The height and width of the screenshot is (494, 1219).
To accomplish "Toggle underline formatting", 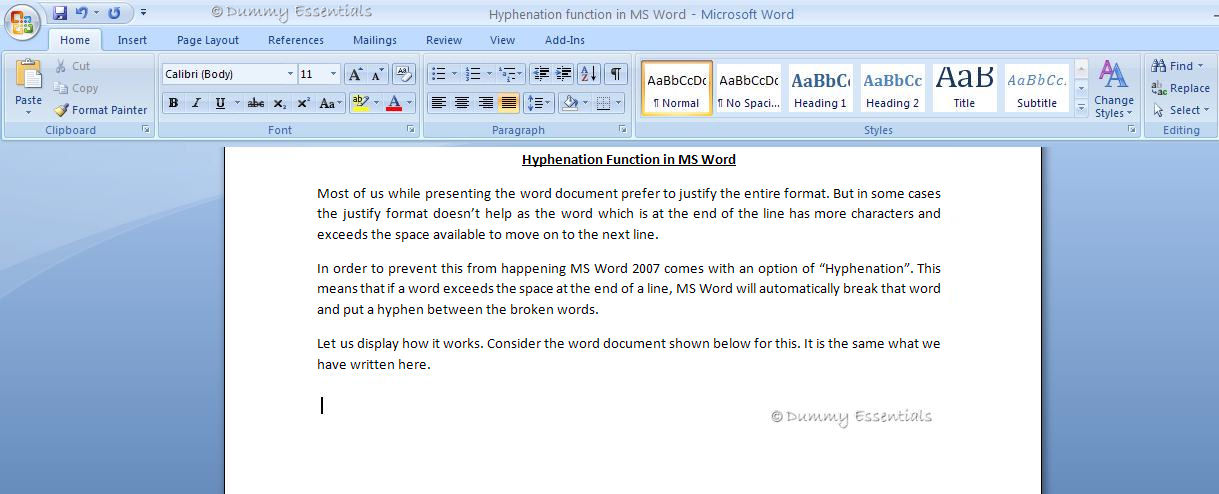I will 219,103.
